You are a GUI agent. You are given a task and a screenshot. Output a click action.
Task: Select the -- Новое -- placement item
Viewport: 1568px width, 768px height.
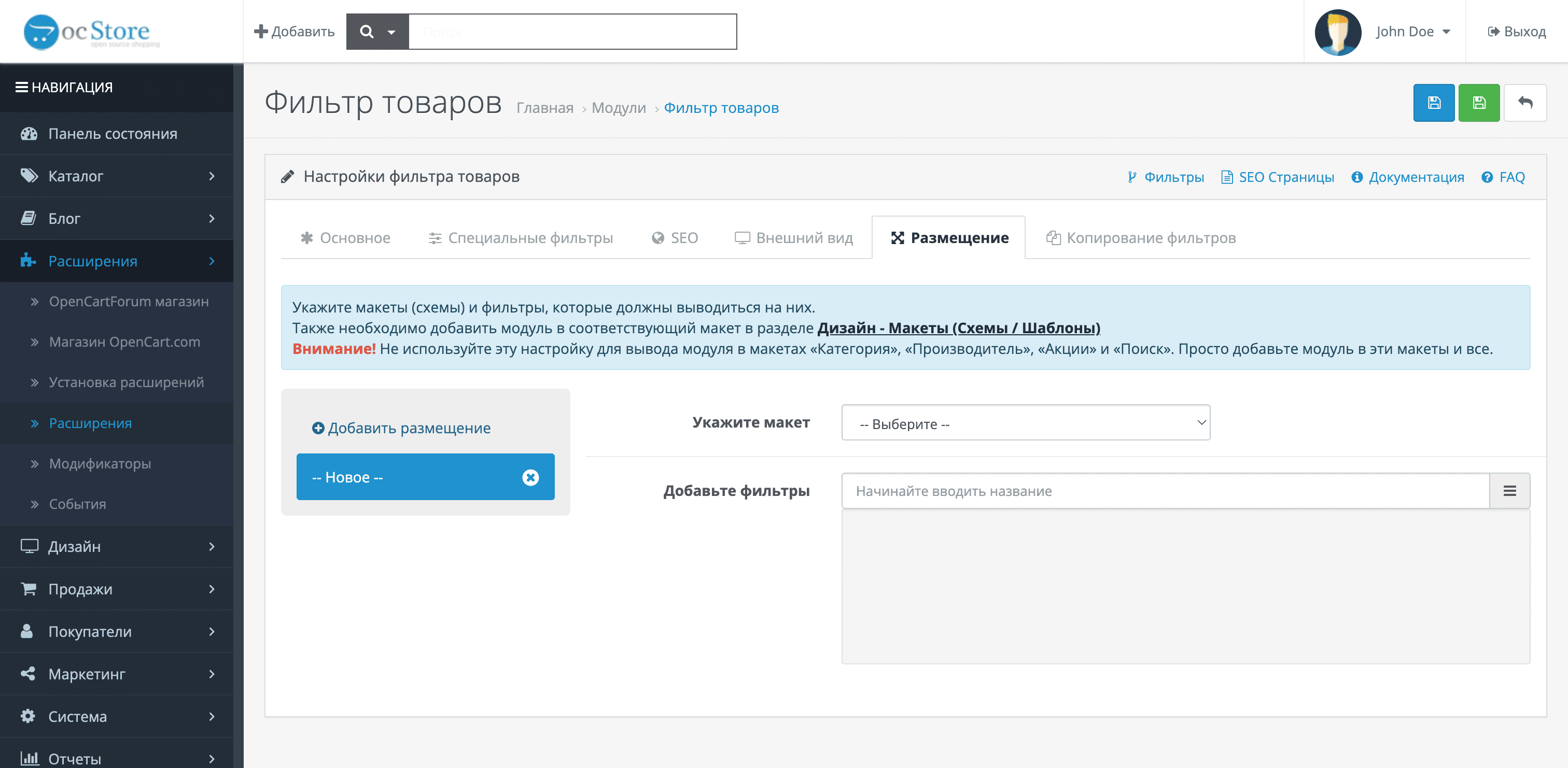click(x=426, y=477)
